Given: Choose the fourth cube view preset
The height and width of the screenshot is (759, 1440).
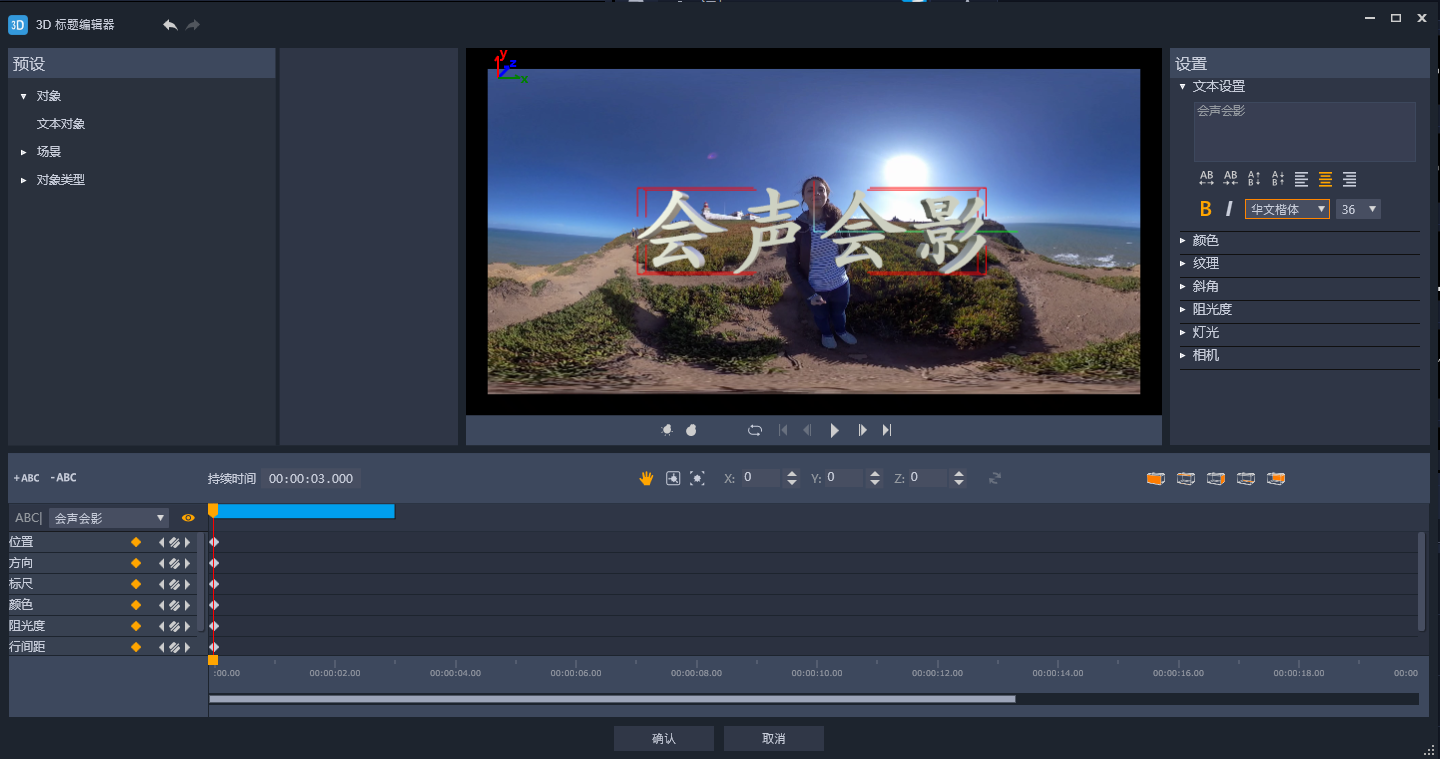Looking at the screenshot, I should [x=1245, y=478].
